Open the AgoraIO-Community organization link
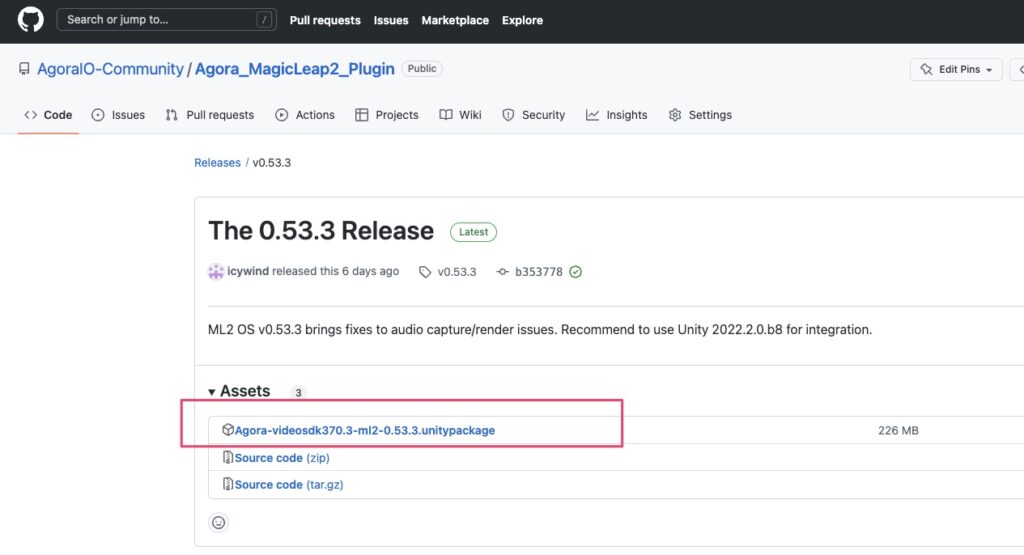 click(x=110, y=69)
